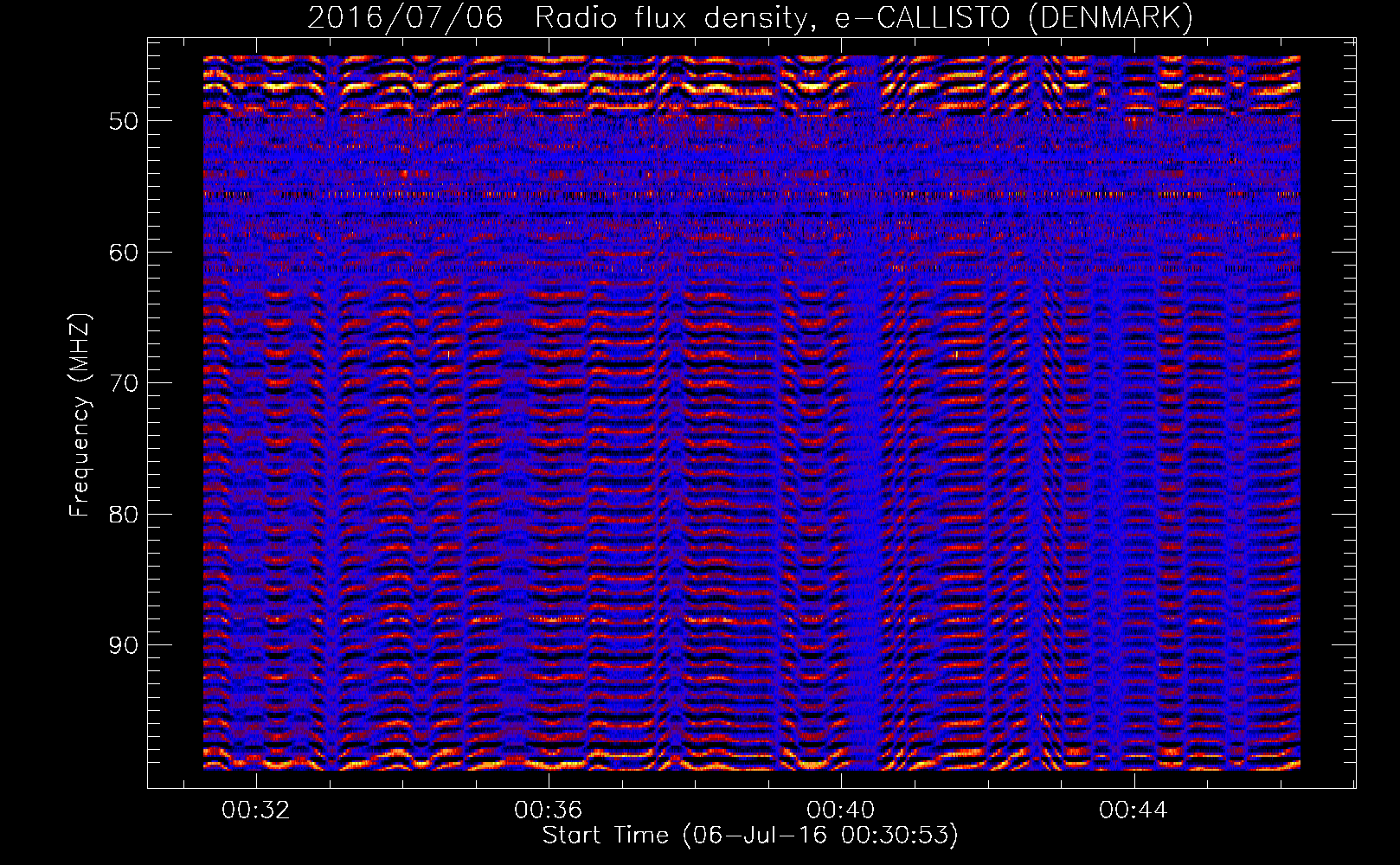Click the 90 frequency tick label
Image resolution: width=1400 pixels, height=865 pixels.
[124, 645]
